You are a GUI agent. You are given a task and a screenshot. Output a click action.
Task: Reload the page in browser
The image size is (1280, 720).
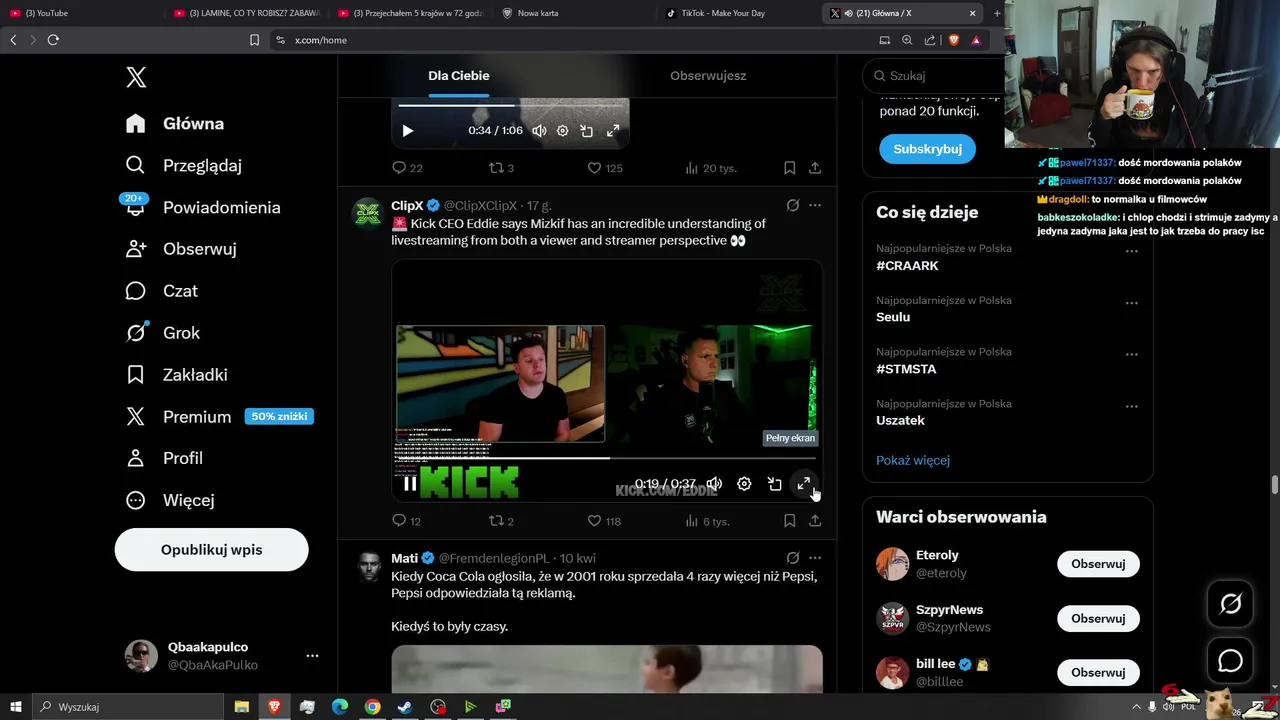(53, 40)
